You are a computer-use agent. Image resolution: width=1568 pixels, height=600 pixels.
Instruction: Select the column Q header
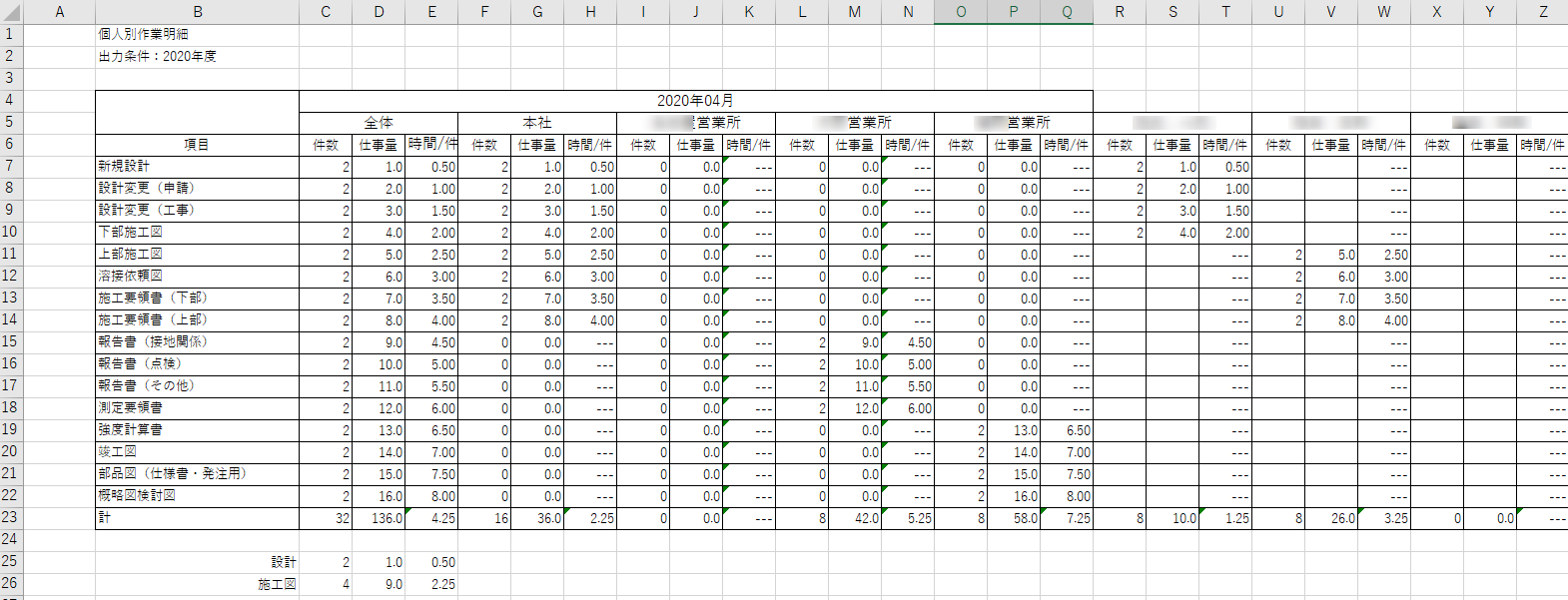[1067, 12]
